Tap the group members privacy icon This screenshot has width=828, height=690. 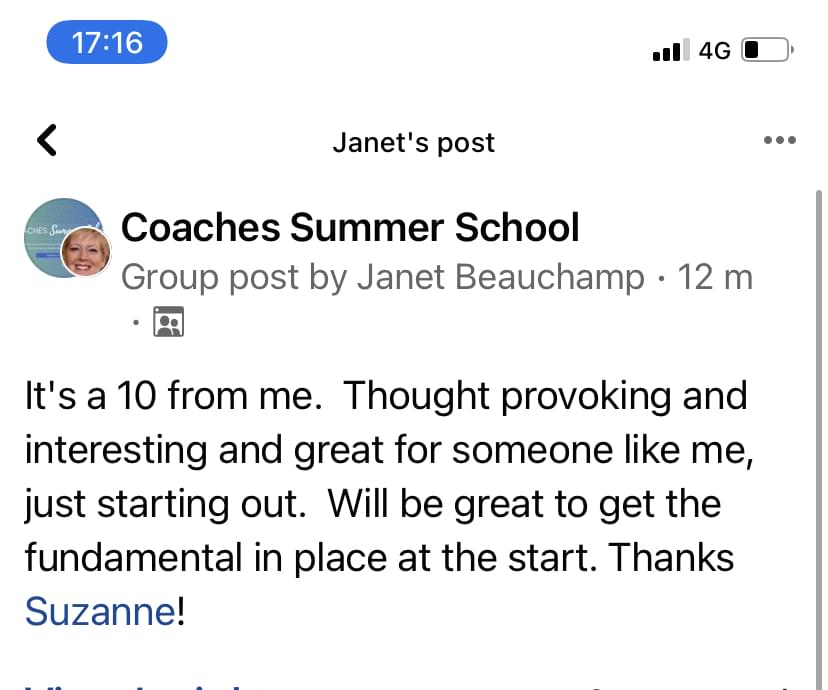pos(168,321)
